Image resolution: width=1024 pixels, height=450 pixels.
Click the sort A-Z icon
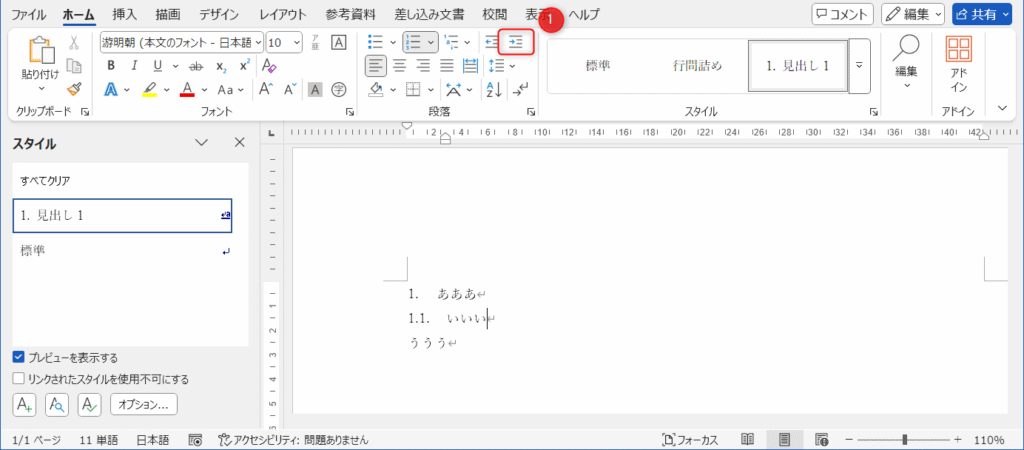pyautogui.click(x=493, y=90)
